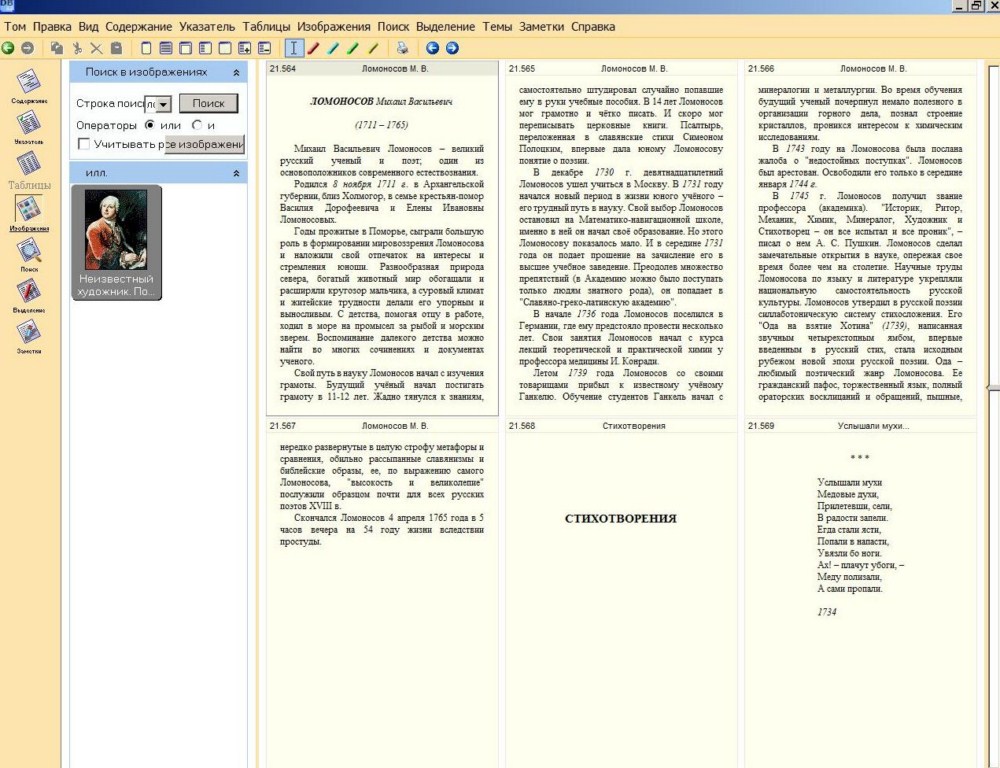
Task: Select the 'или' operator radio button
Action: tap(150, 125)
